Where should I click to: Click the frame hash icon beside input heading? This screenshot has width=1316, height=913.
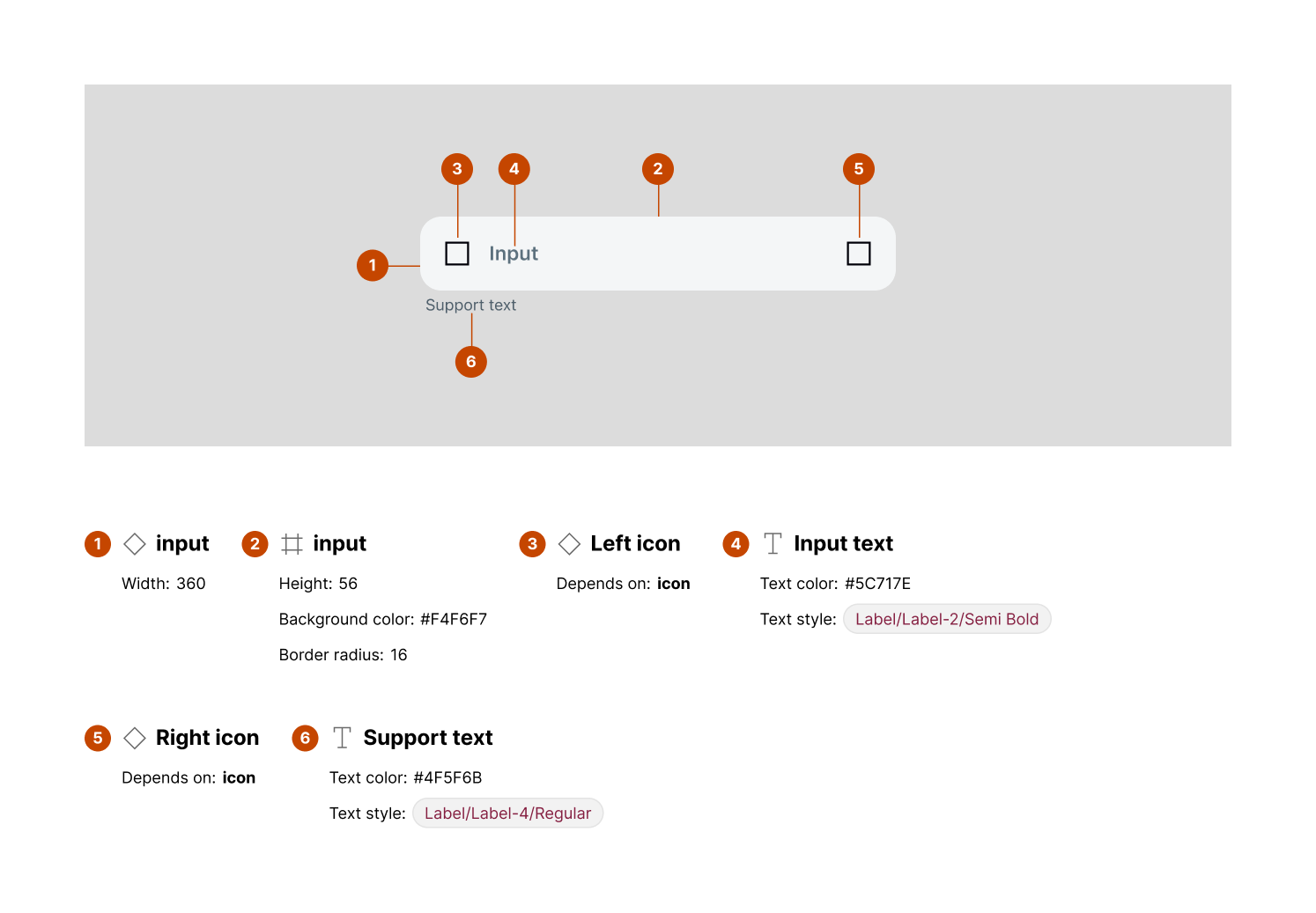[x=292, y=544]
